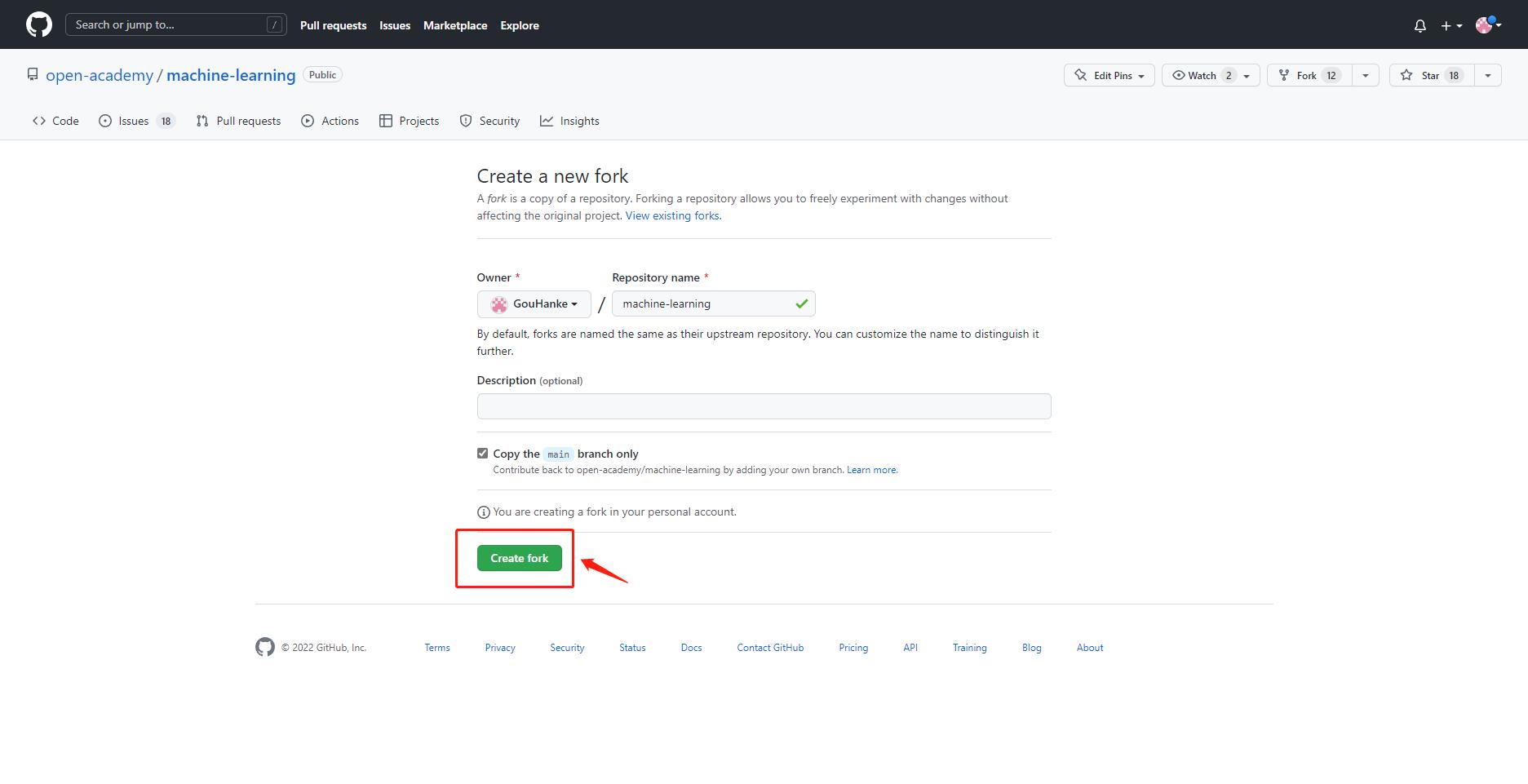Click the footer GitHub logo
The image size is (1528, 784).
pos(265,647)
